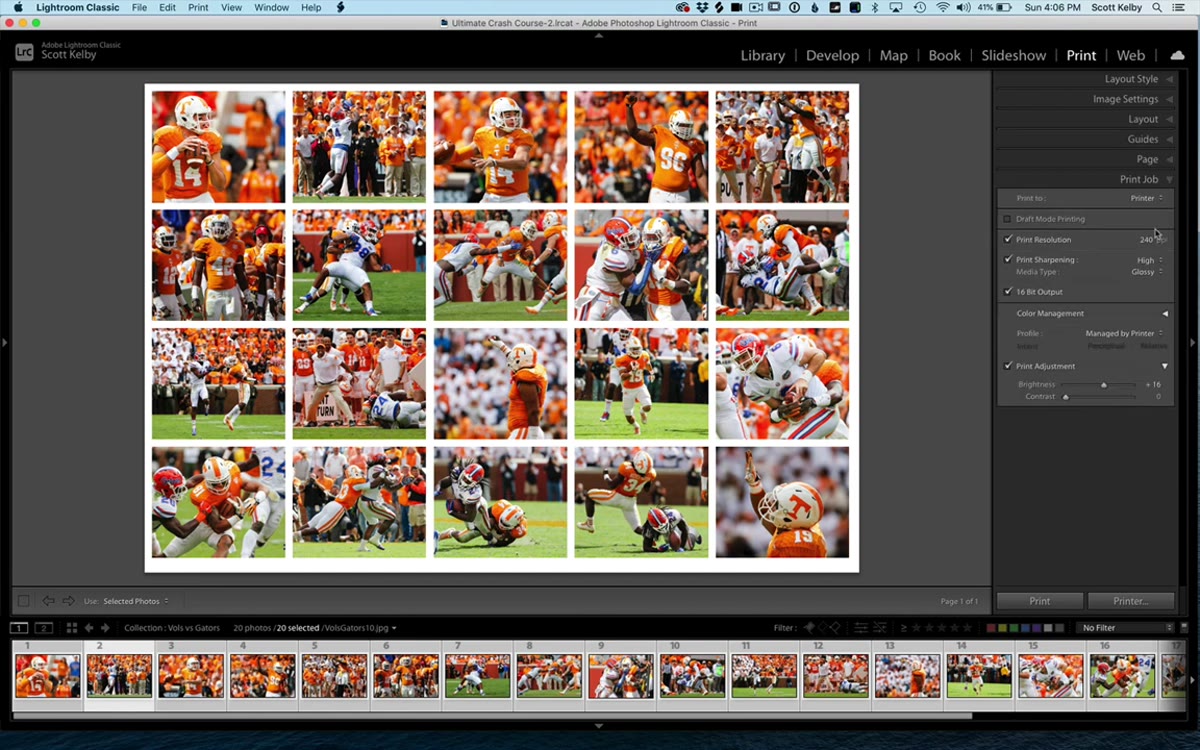Open the Wi-Fi status menu
The width and height of the screenshot is (1200, 750).
coord(943,7)
